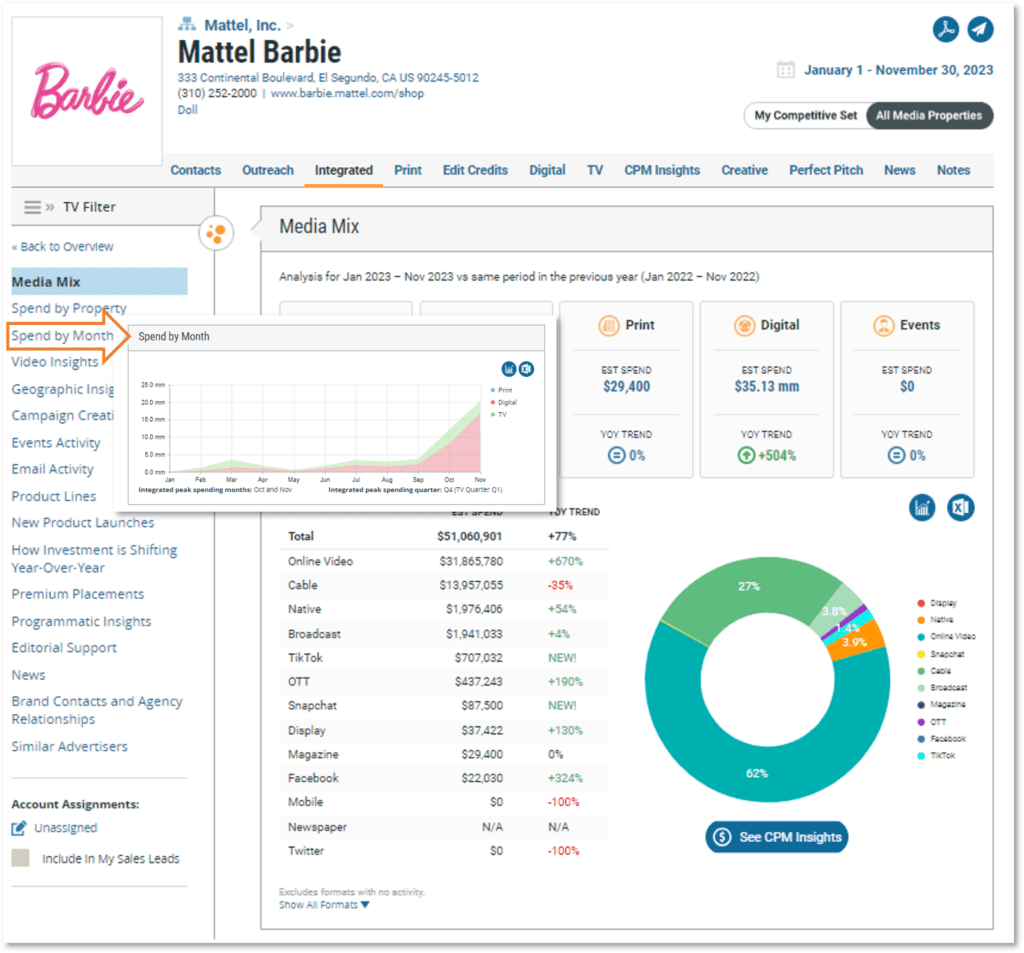This screenshot has height=953, width=1024.
Task: Open Editorial Support in sidebar
Action: point(64,647)
